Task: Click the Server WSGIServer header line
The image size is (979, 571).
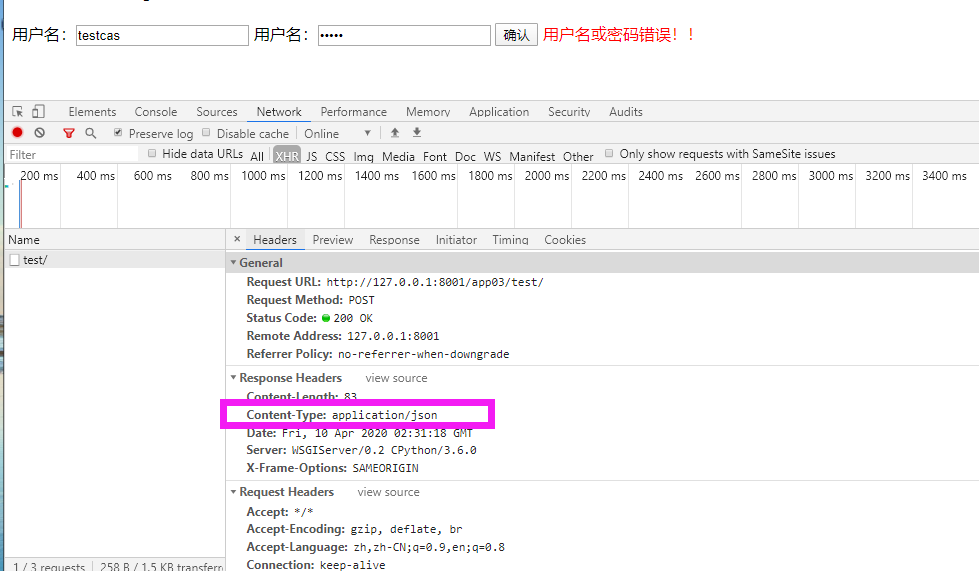Action: pyautogui.click(x=362, y=450)
